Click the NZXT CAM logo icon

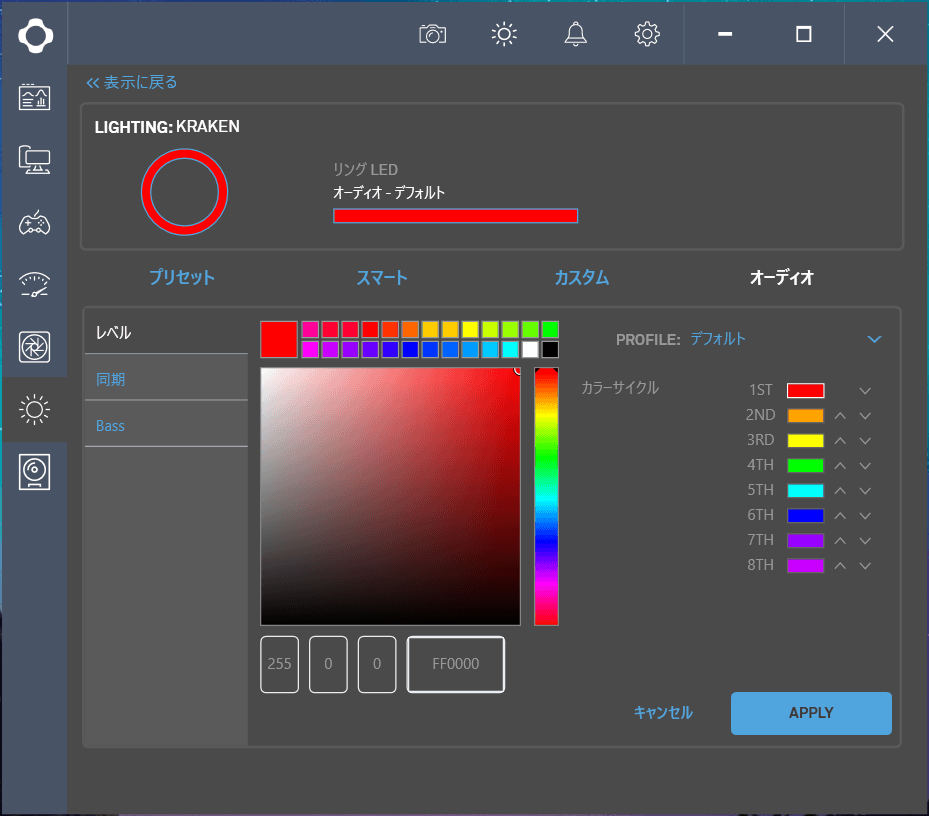pos(35,36)
